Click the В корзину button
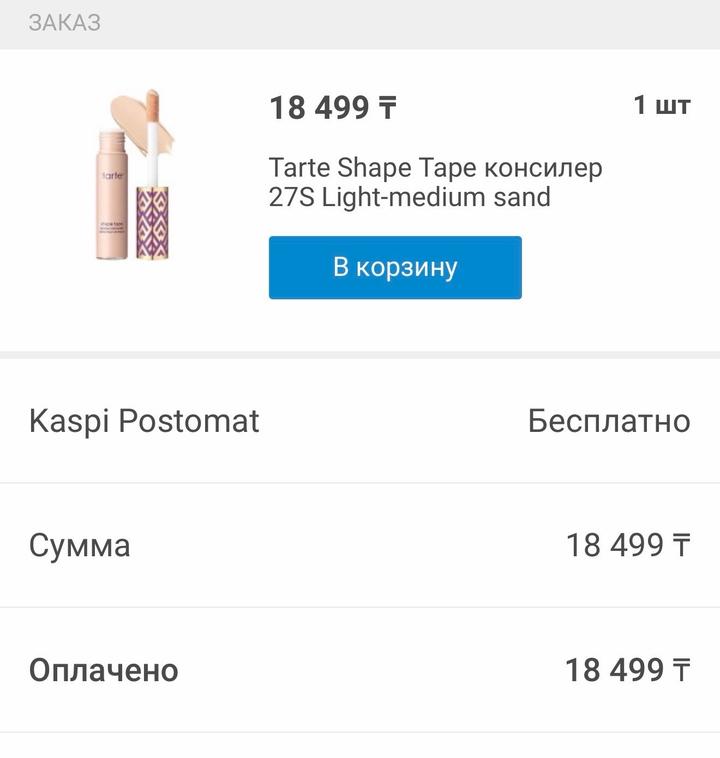This screenshot has width=720, height=758. coord(395,267)
